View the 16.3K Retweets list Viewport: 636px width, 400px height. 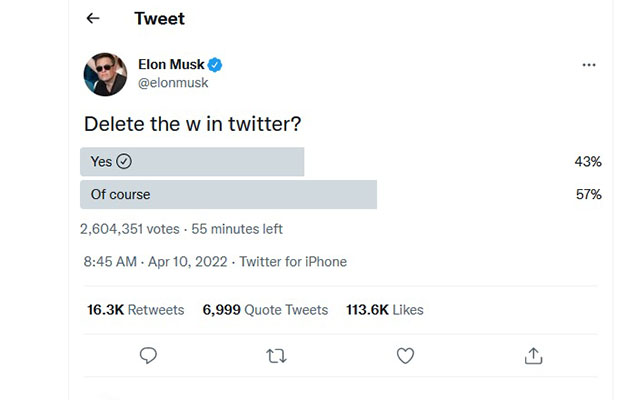[136, 310]
